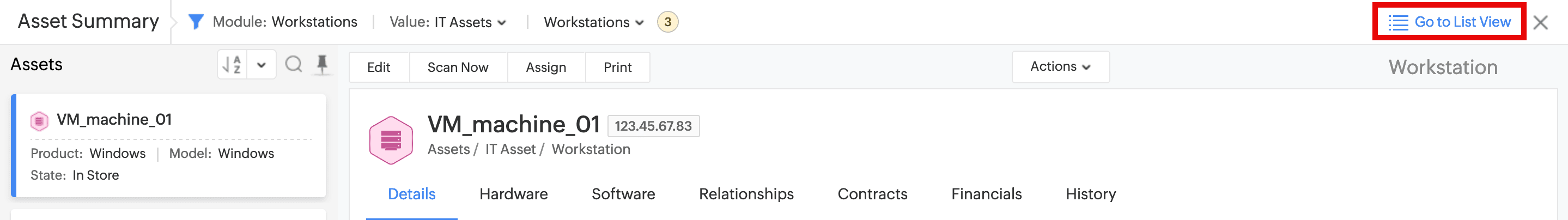
Task: Expand the IT Assets value dropdown
Action: point(502,22)
